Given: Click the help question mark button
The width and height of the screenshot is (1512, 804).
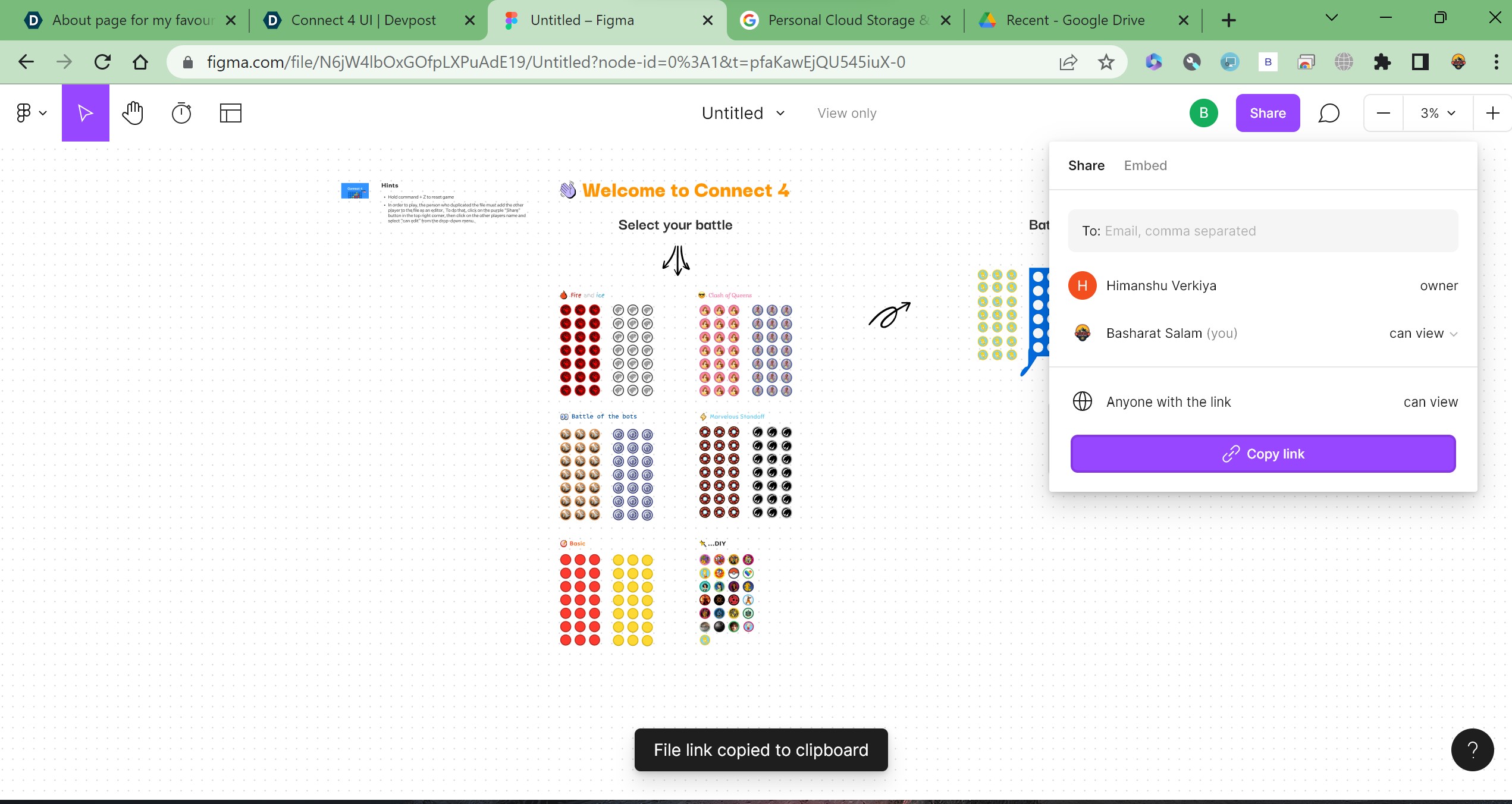Looking at the screenshot, I should tap(1472, 749).
